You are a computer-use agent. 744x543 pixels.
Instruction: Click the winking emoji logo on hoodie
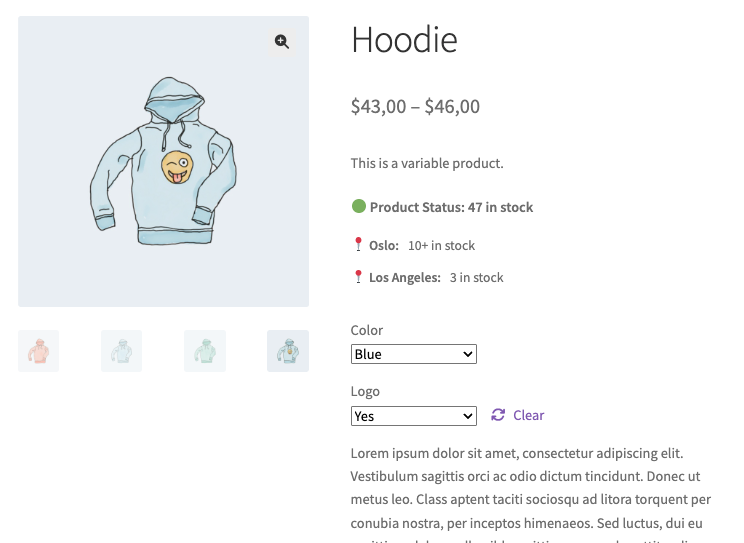click(177, 168)
